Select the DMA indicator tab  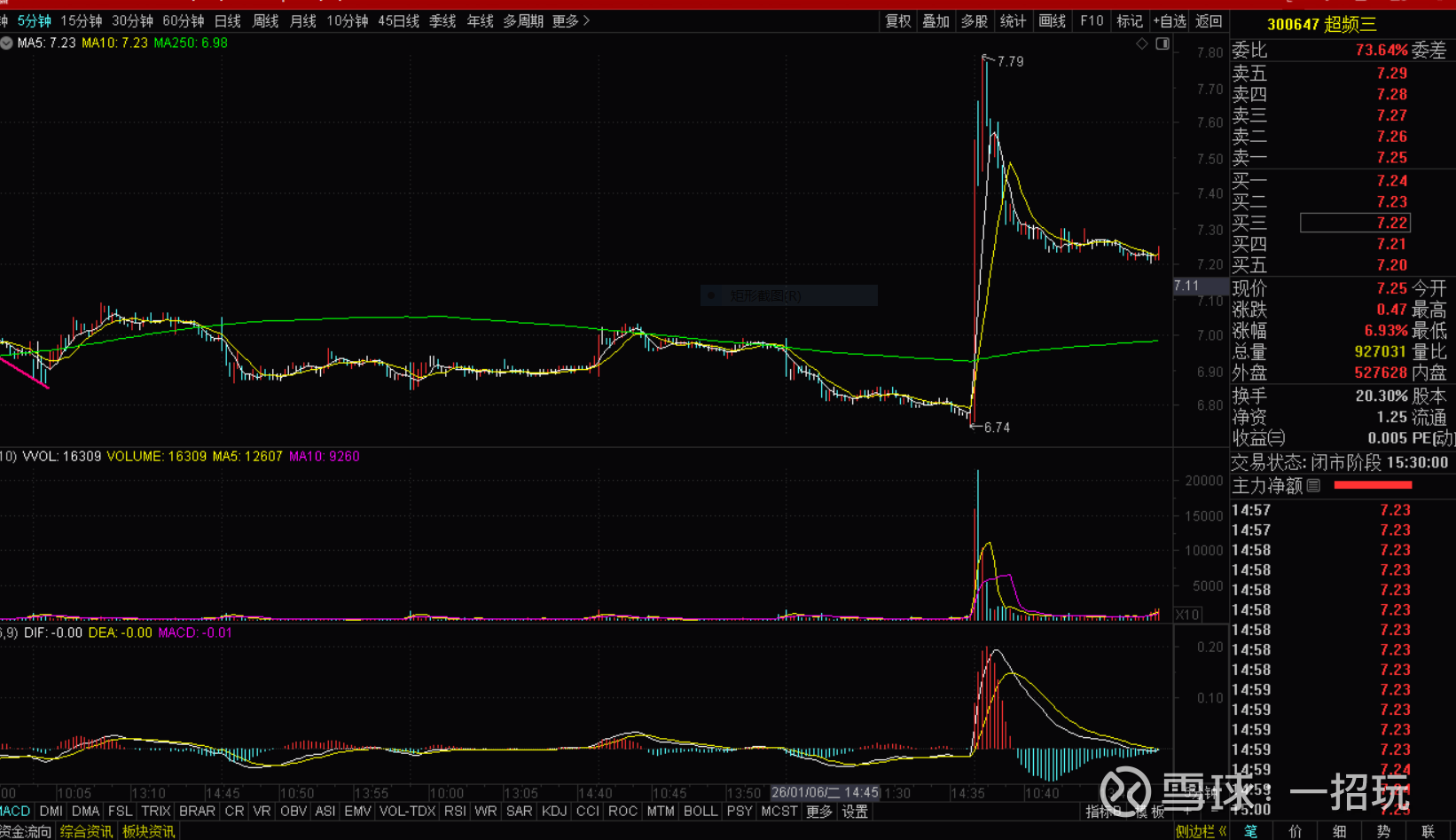point(86,812)
